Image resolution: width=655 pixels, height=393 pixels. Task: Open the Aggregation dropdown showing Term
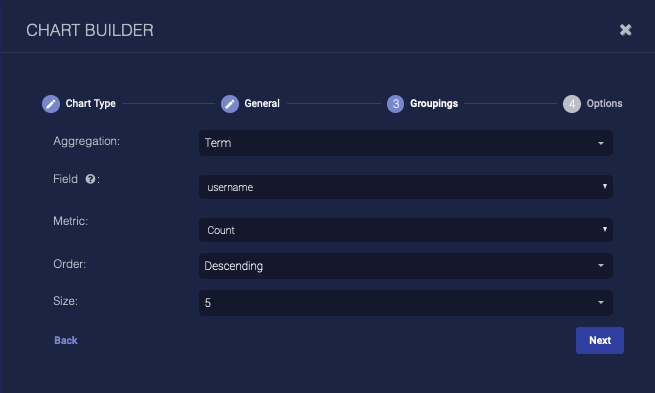406,143
